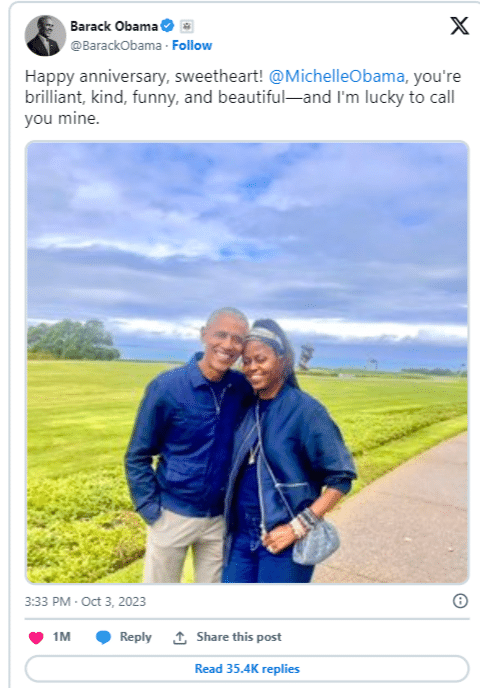Open the Barack Obama display name

114,26
